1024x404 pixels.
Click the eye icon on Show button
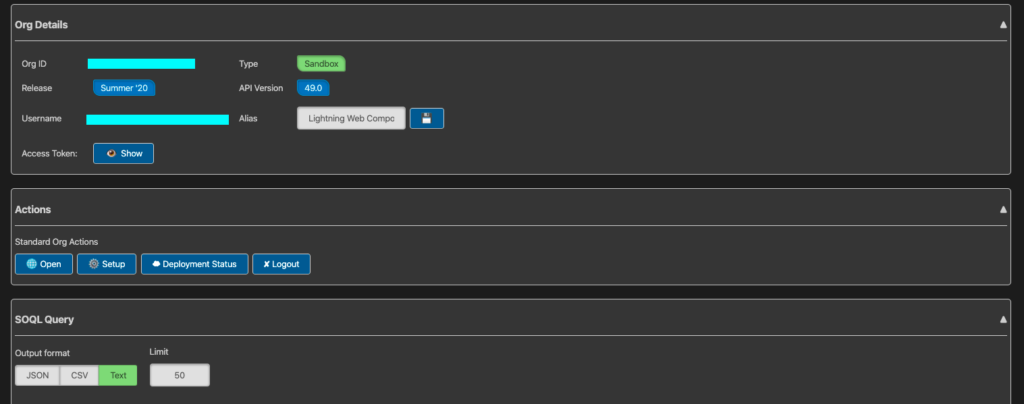111,153
